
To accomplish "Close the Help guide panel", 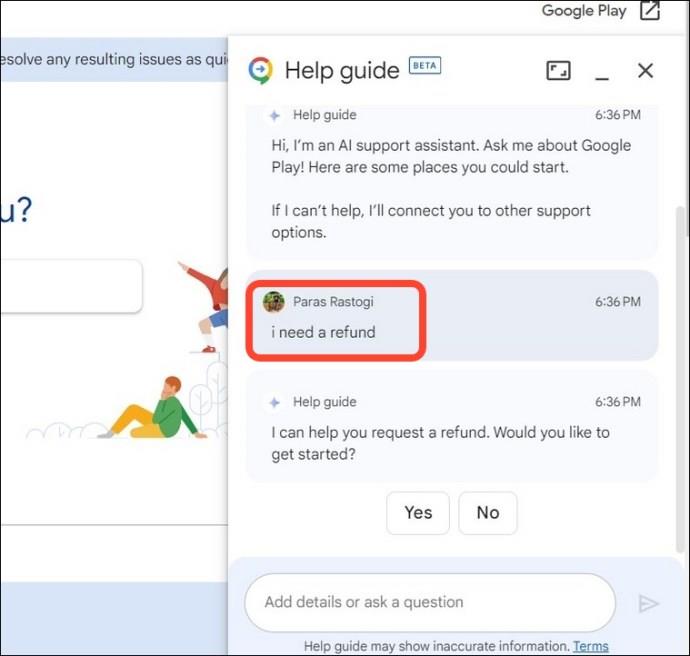I will pos(645,70).
